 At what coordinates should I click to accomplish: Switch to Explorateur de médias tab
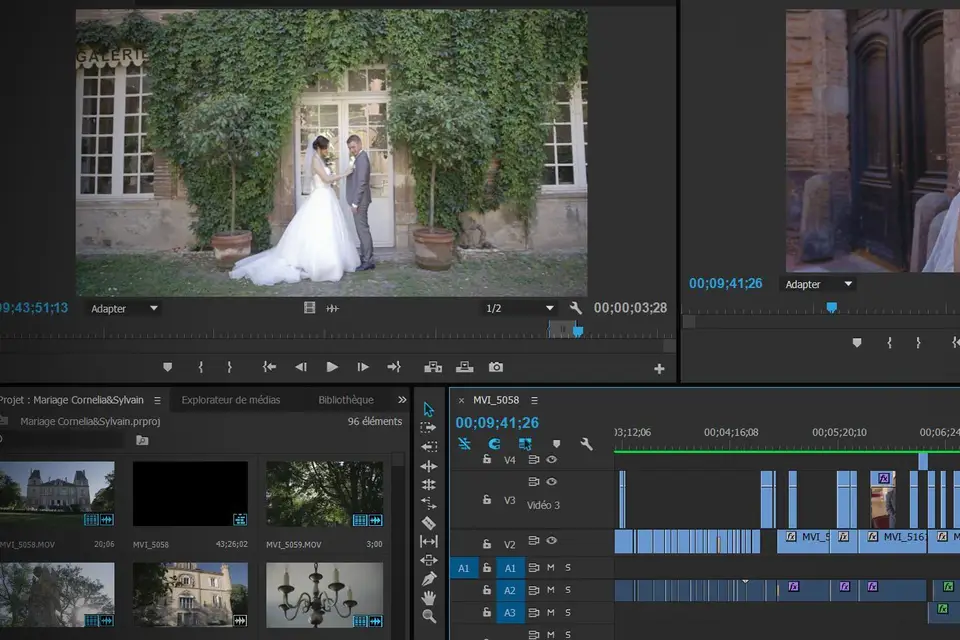click(x=231, y=400)
